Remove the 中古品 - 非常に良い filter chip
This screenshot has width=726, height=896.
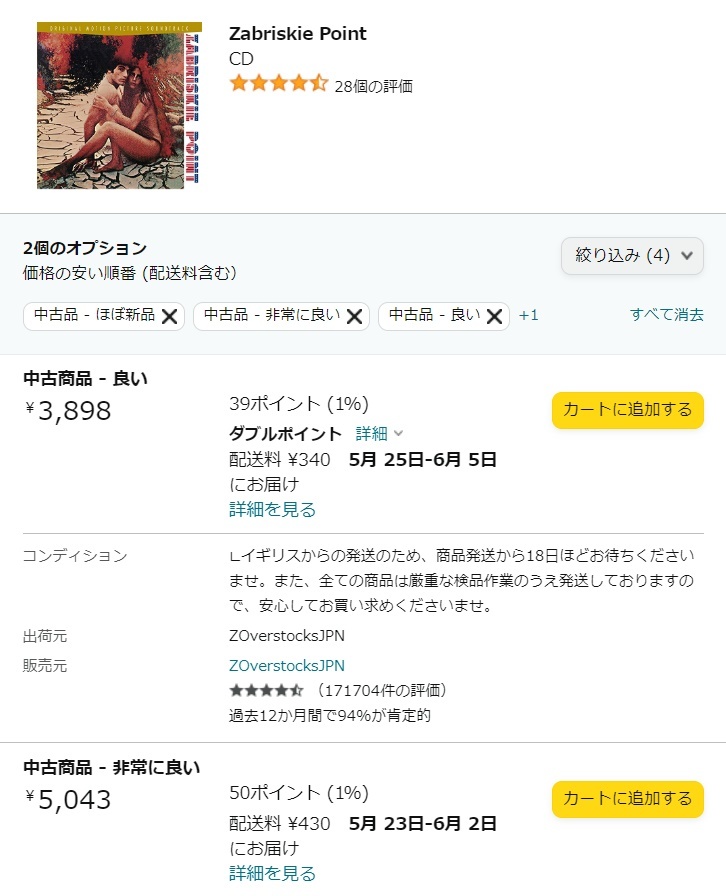click(354, 316)
